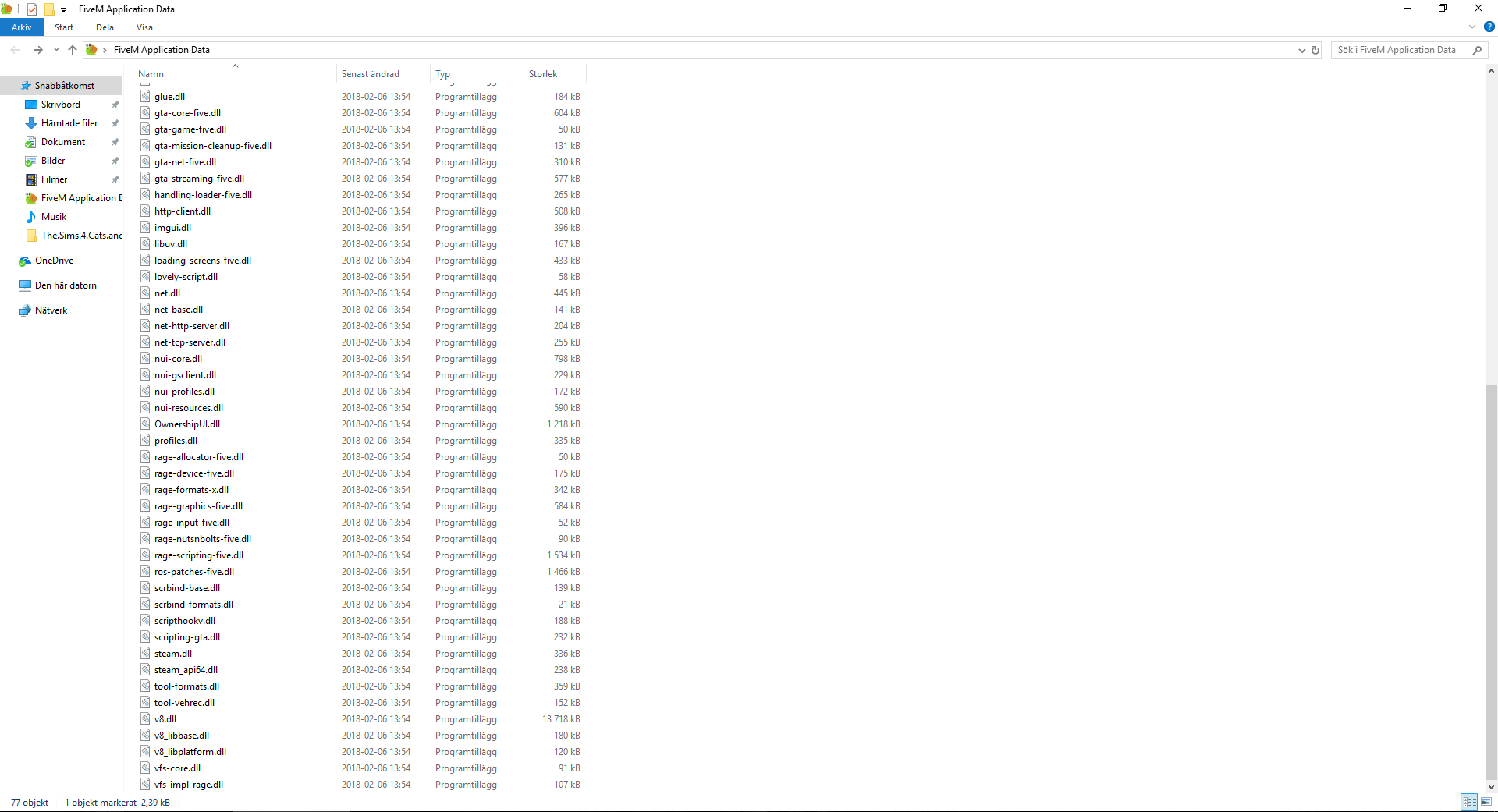This screenshot has width=1498, height=812.
Task: Open the recent locations dropdown arrow
Action: pyautogui.click(x=56, y=50)
